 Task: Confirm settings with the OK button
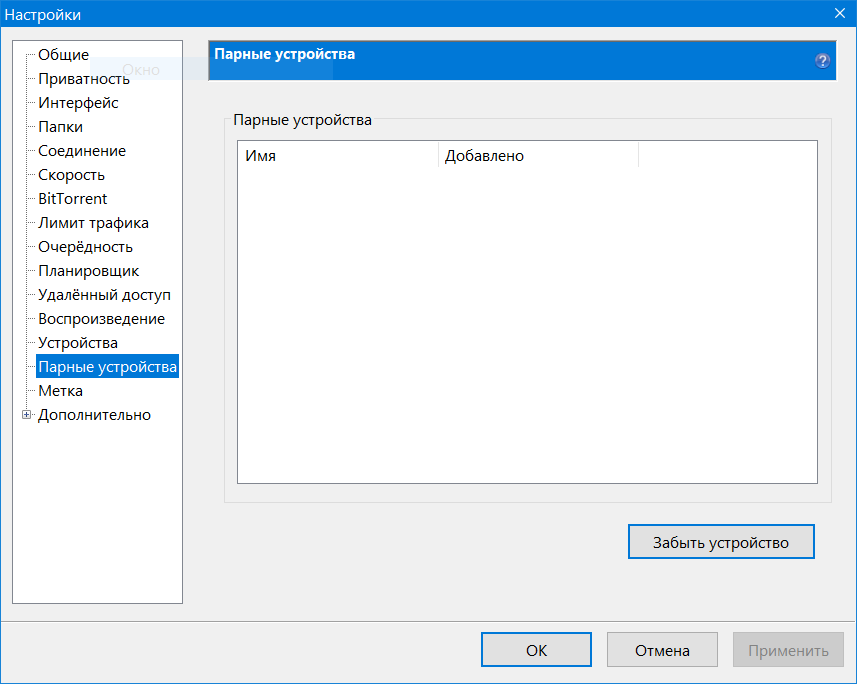coord(536,650)
